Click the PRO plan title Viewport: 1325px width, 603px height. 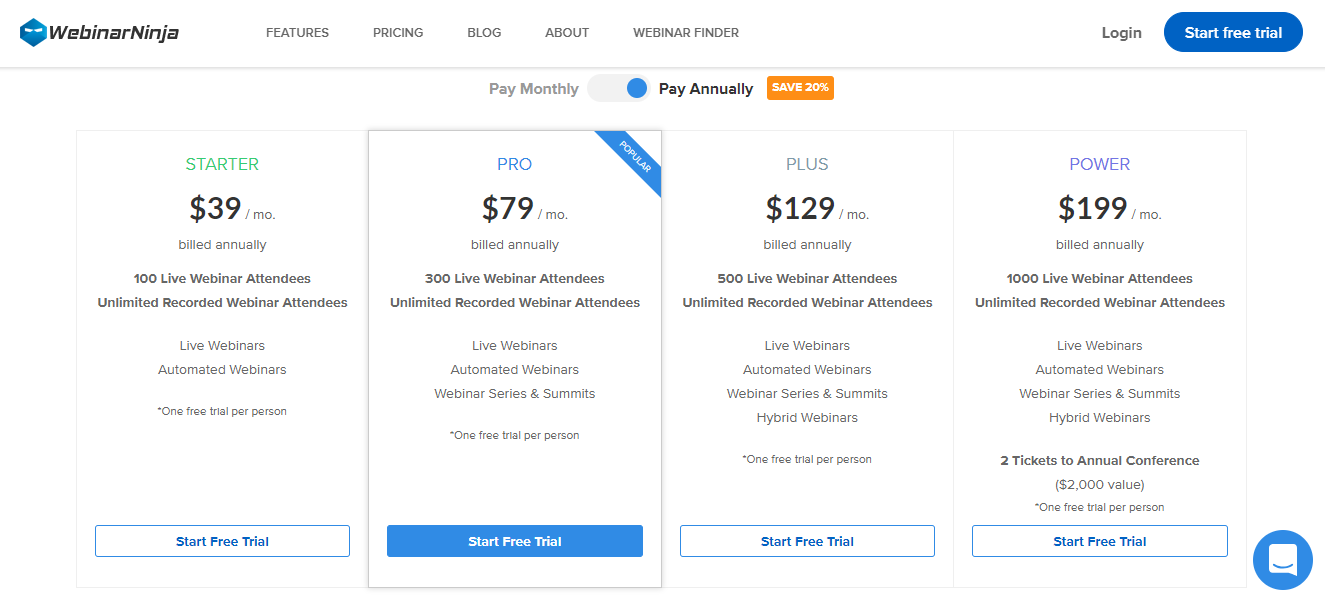point(515,164)
